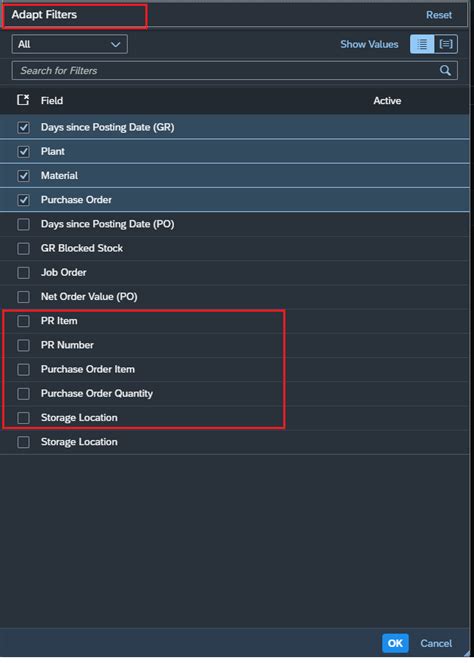Click the search magnifier icon

445,71
